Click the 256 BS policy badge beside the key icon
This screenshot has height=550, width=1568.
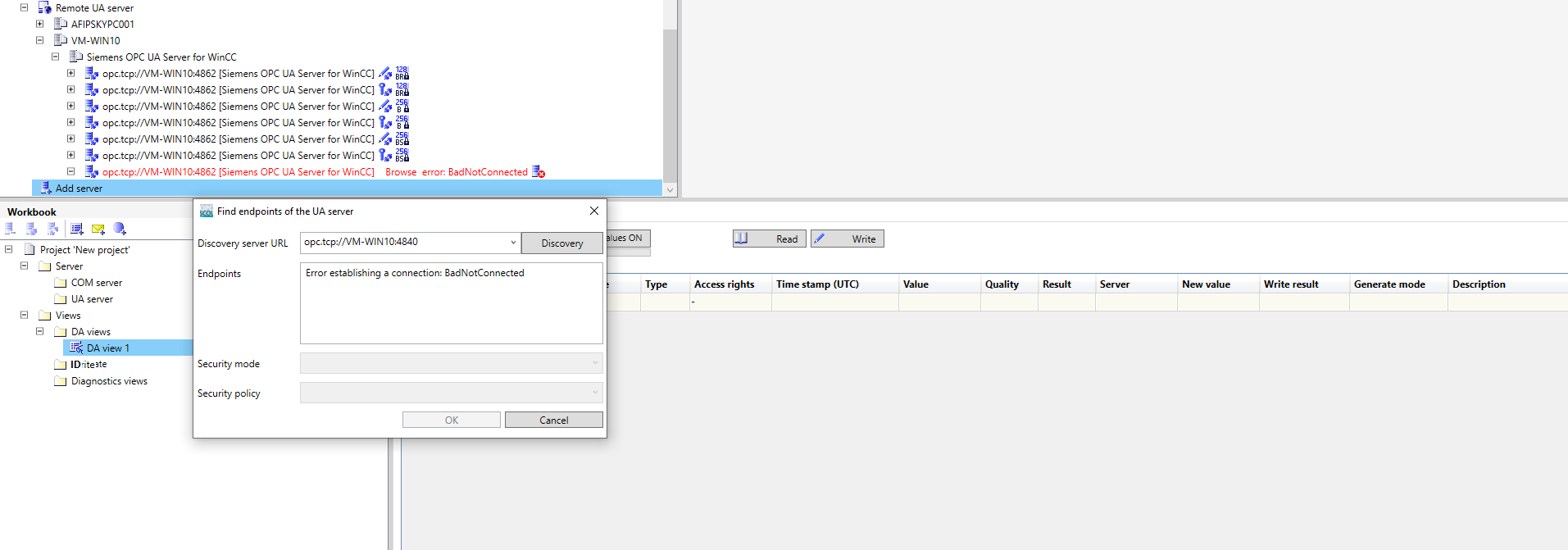coord(402,155)
